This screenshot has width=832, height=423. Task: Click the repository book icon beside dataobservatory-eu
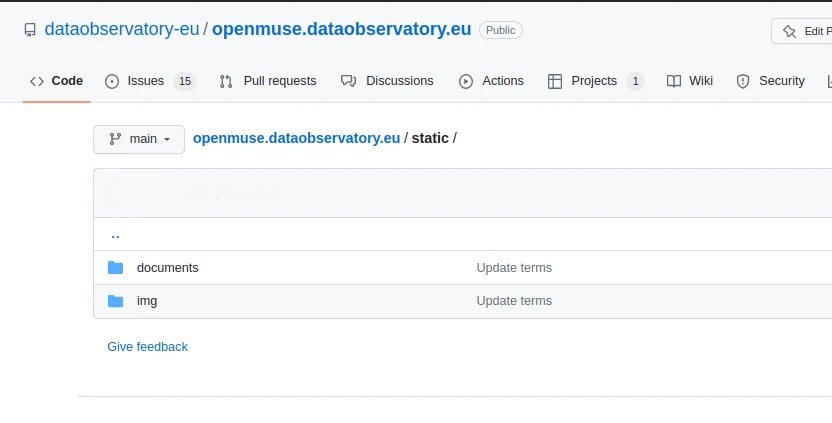pyautogui.click(x=30, y=30)
